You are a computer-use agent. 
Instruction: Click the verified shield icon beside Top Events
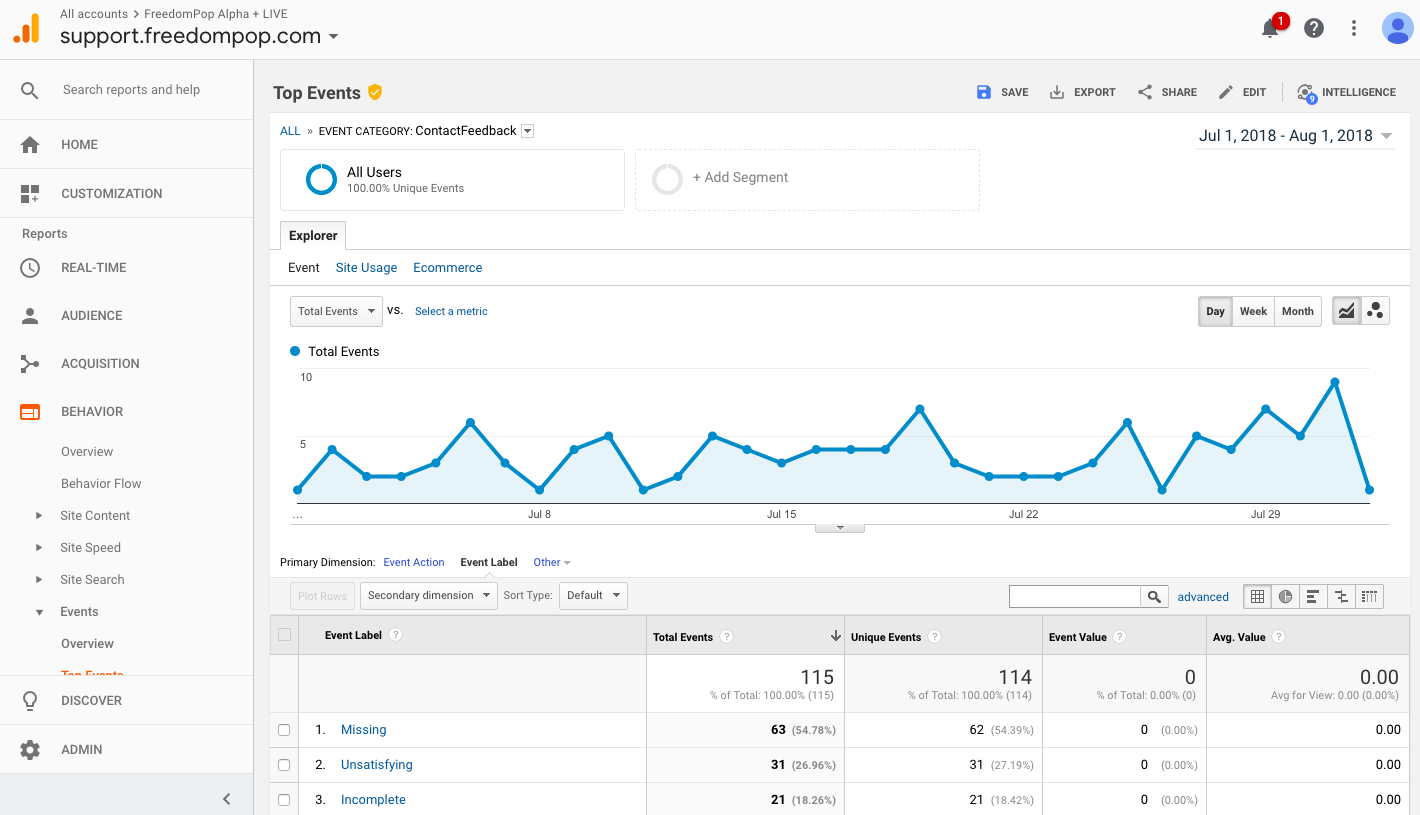click(x=375, y=92)
